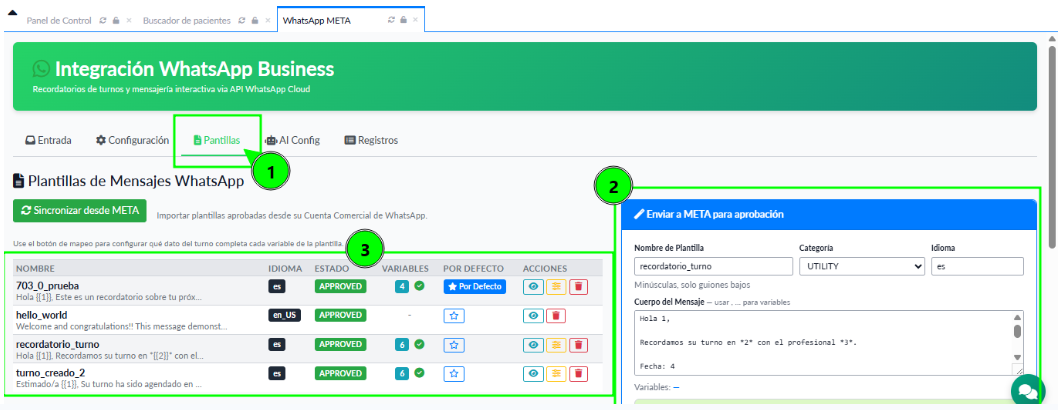Image resolution: width=1058 pixels, height=410 pixels.
Task: Set turno_creado_2 as default with star
Action: click(454, 373)
